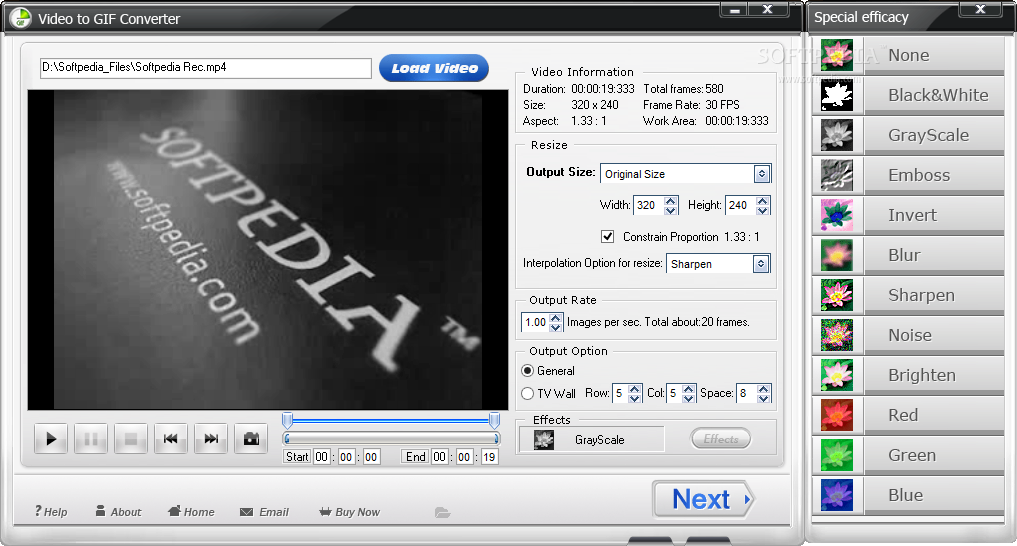Choose the Invert effect label
The image size is (1017, 546).
[912, 215]
